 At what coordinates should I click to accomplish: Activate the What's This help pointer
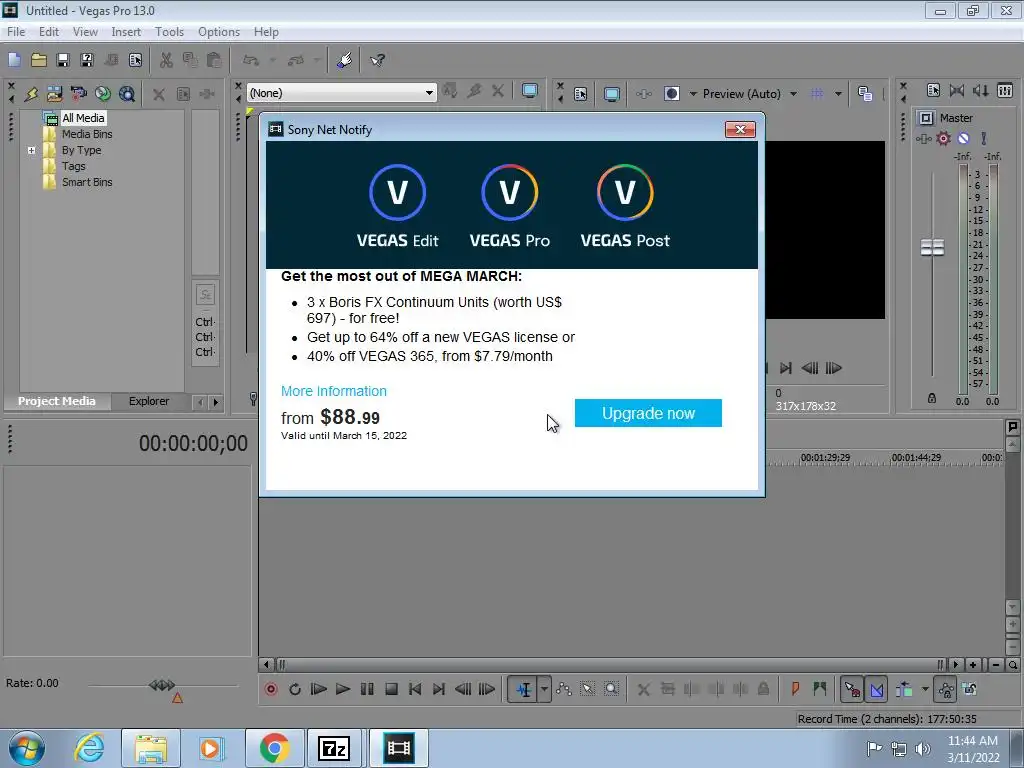pyautogui.click(x=377, y=60)
